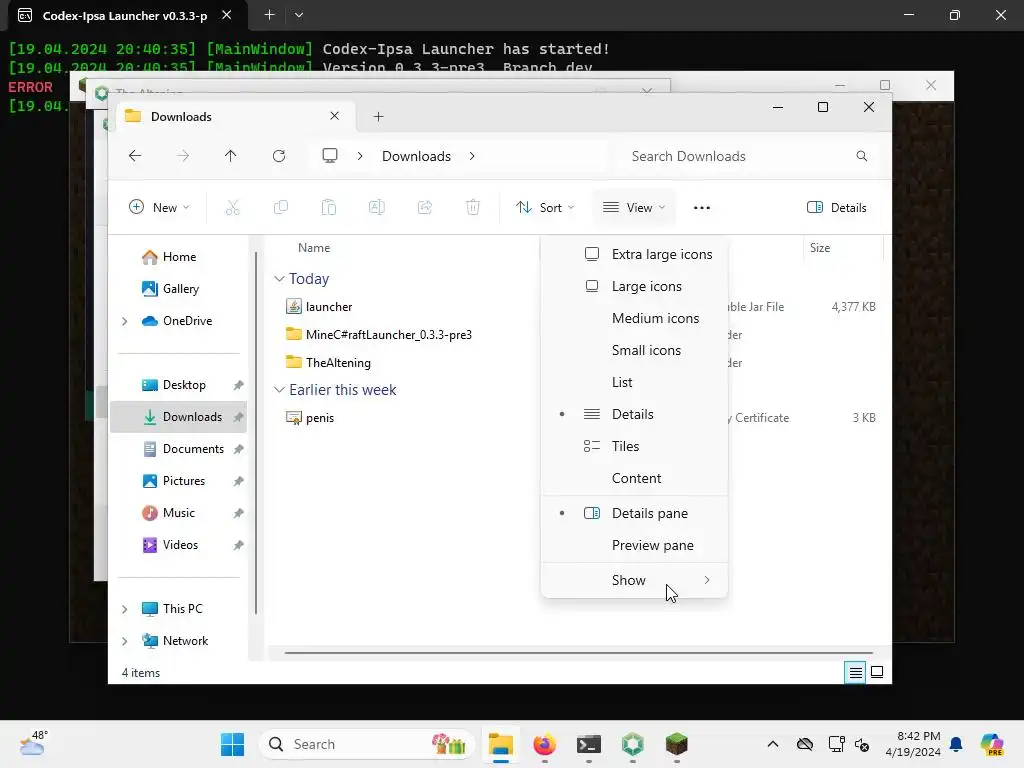Choose Extra large icons view
This screenshot has height=768, width=1024.
coord(635,254)
